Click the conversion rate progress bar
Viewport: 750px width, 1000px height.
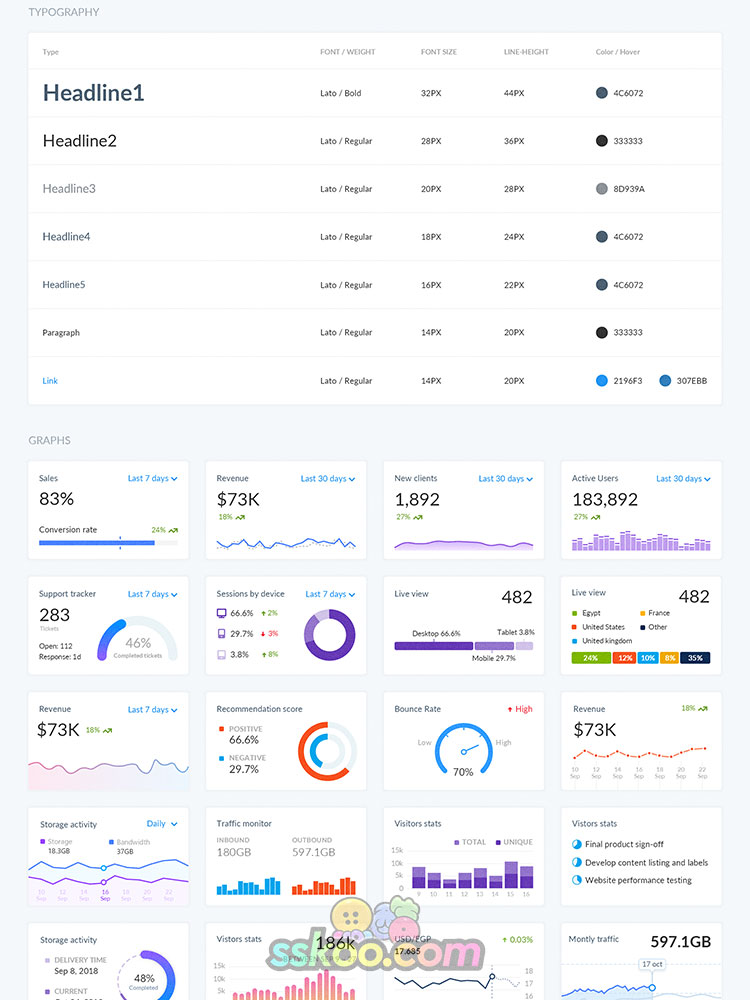point(108,543)
